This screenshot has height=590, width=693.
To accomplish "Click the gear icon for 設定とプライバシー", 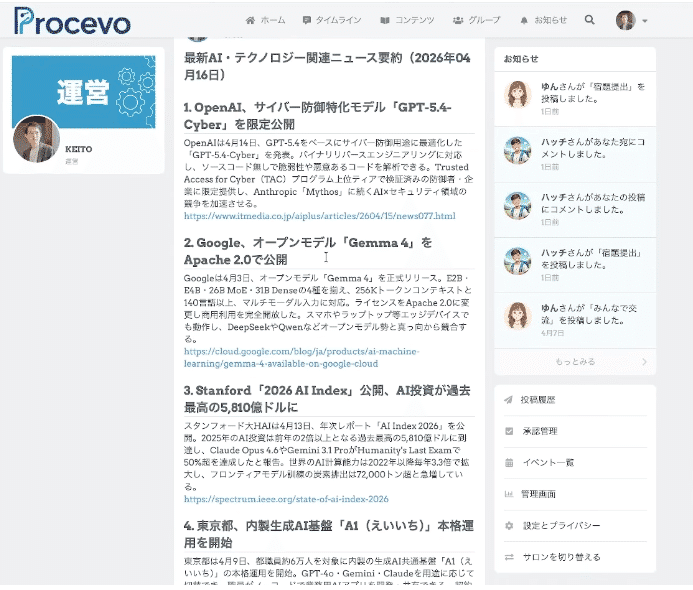I will (x=509, y=525).
